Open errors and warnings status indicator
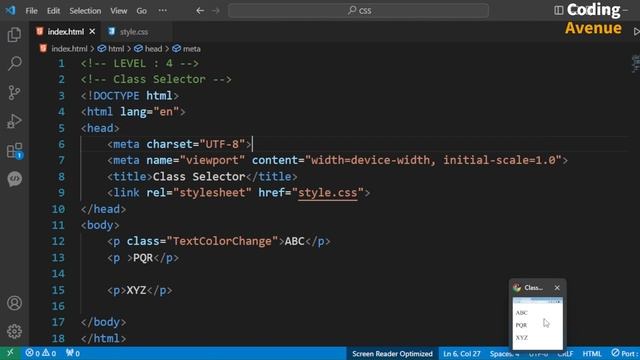640x360 pixels. (41, 353)
